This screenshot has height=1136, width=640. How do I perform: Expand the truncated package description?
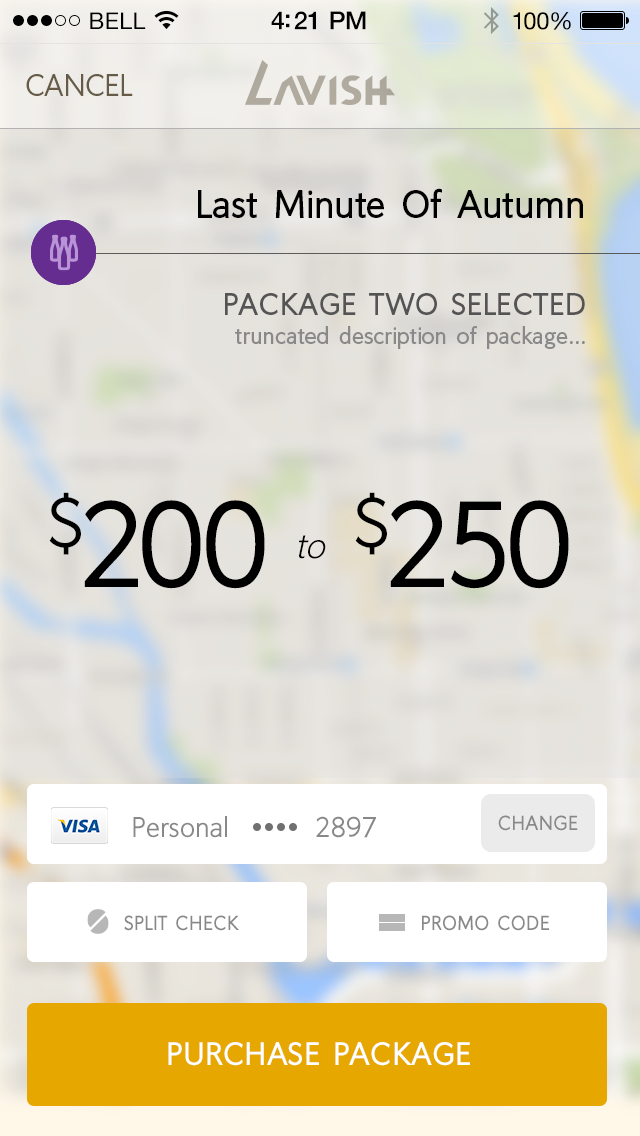[410, 337]
